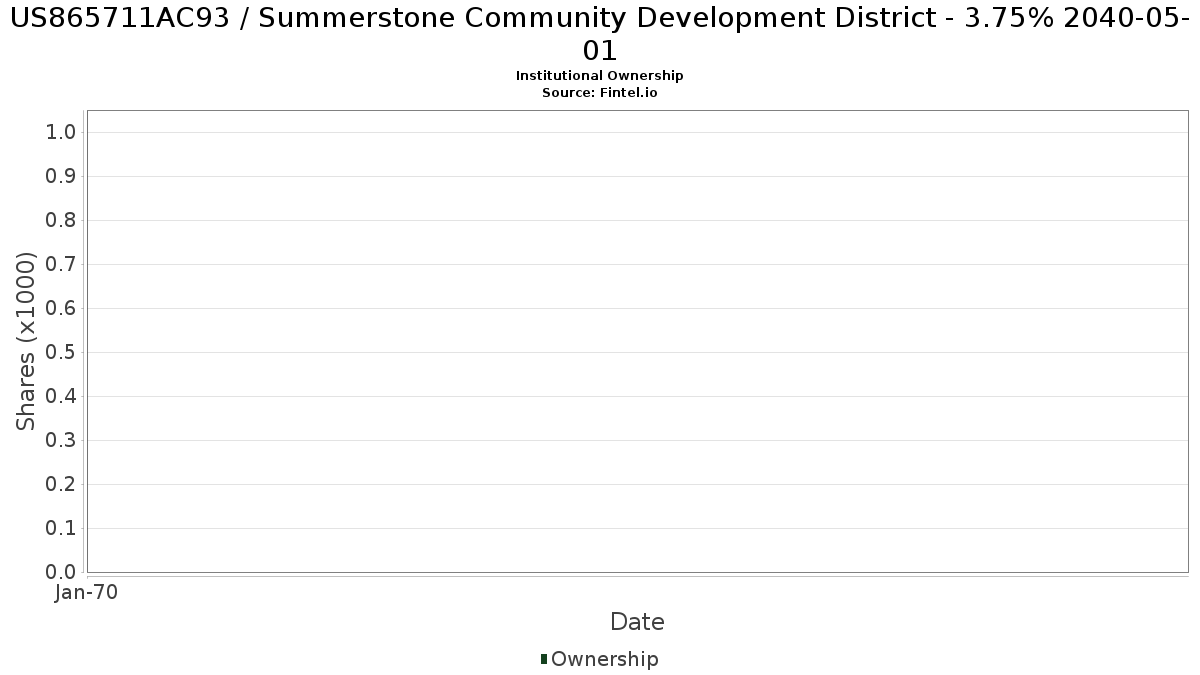Click the 0.5 y-axis tick label

coord(61,353)
